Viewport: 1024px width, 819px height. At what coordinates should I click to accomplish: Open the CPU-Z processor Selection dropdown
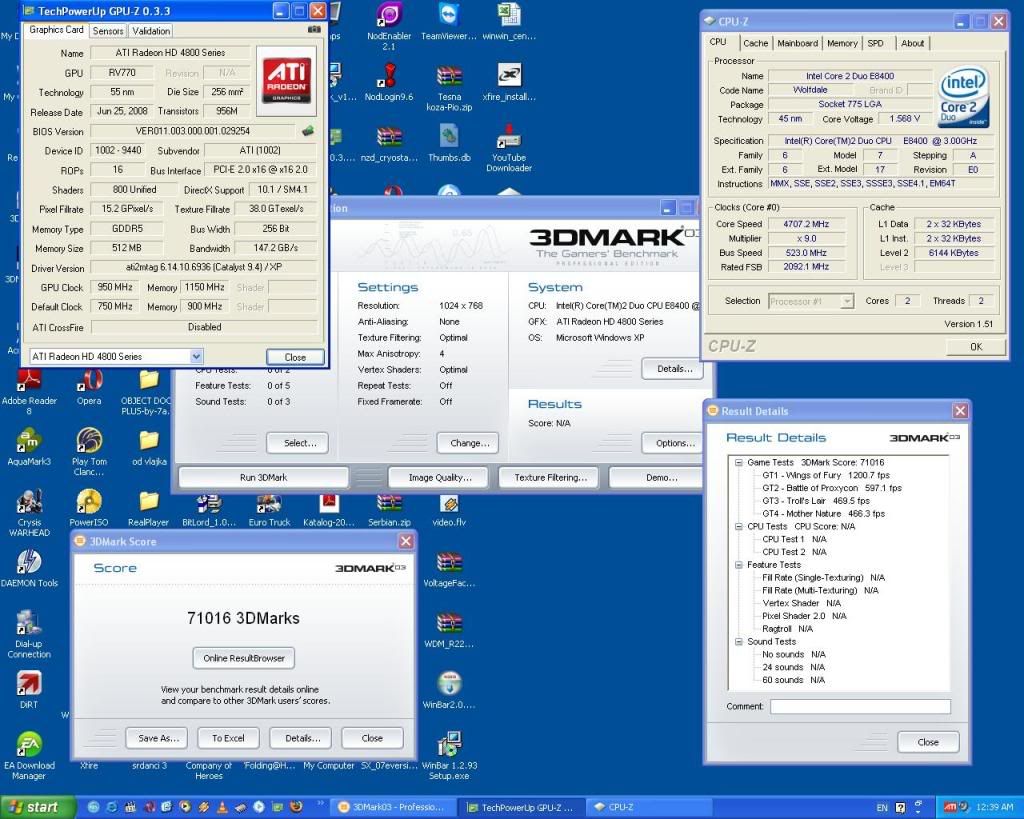pos(847,301)
